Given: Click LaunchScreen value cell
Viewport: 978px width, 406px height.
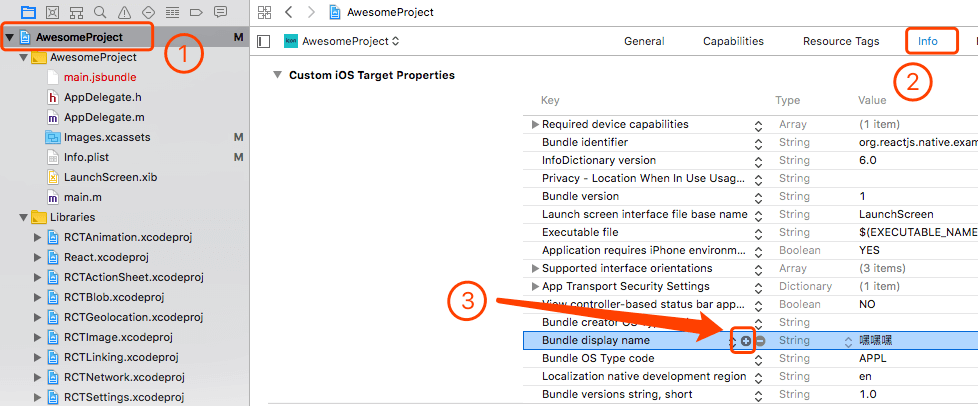Looking at the screenshot, I should tap(896, 214).
